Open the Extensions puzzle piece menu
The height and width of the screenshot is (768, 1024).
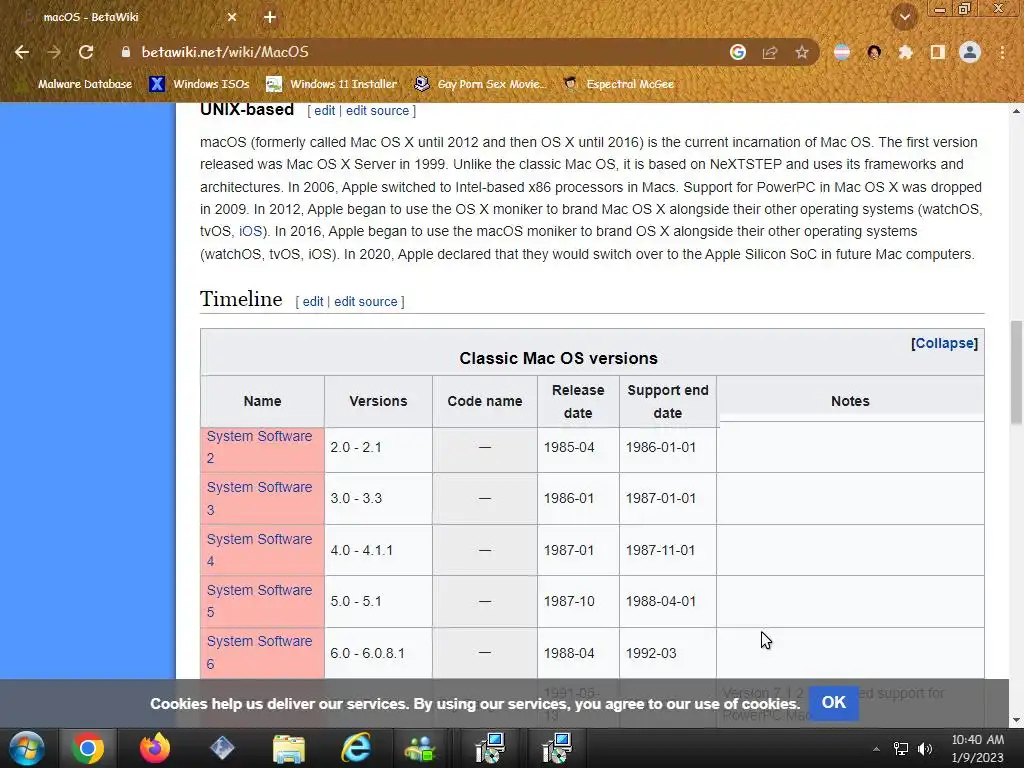905,52
